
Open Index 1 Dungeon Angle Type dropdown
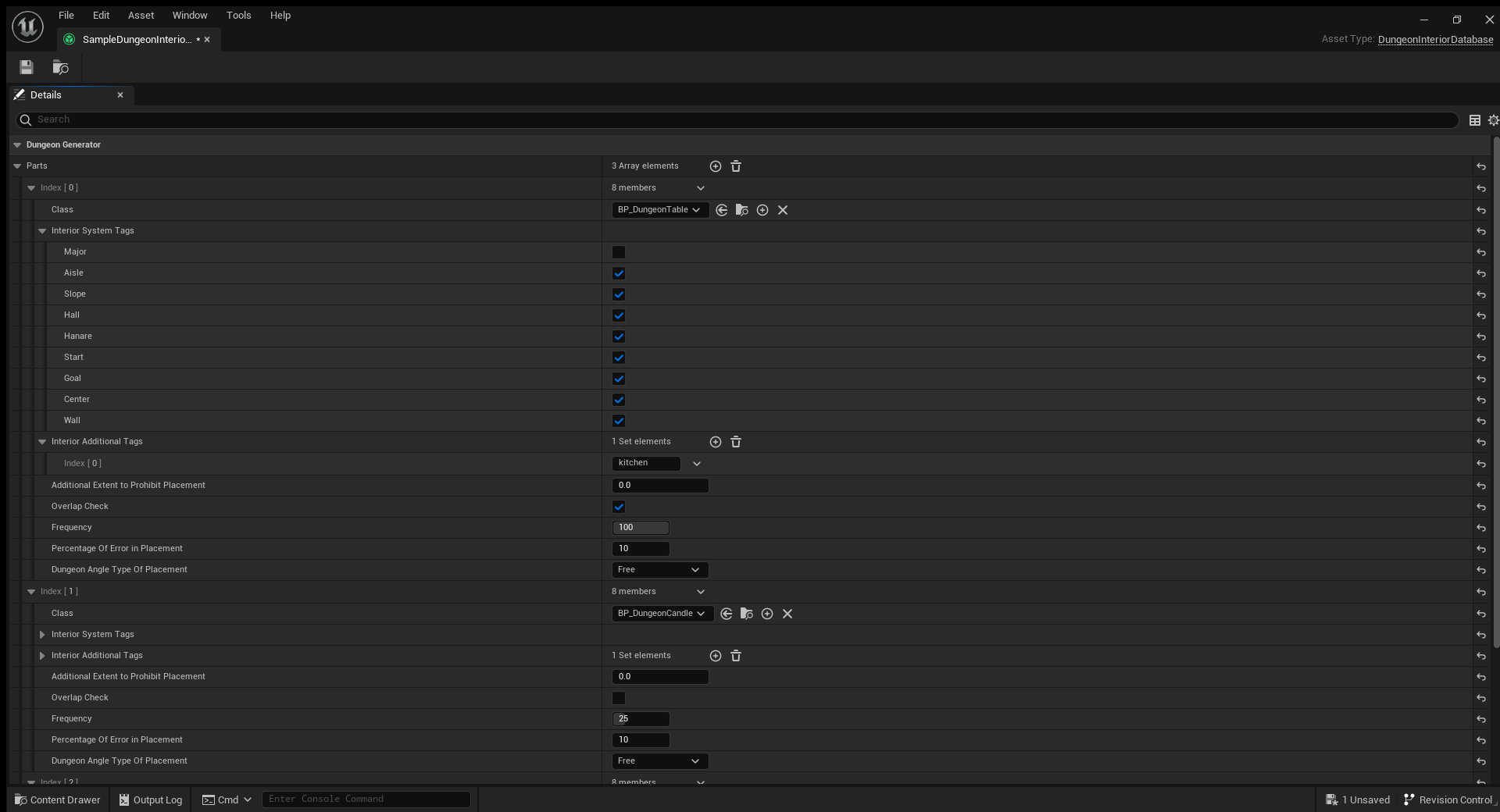click(660, 761)
